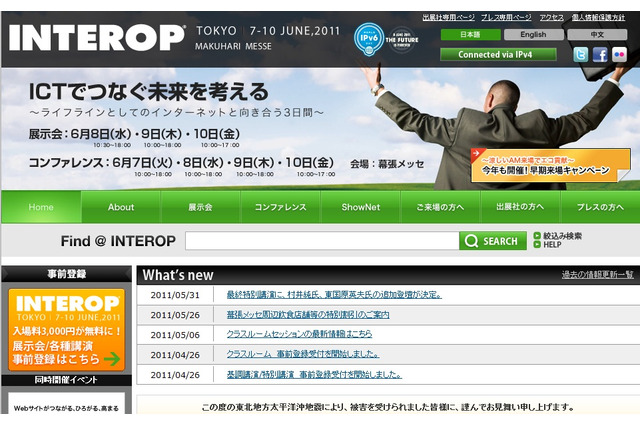Open 個人情報保護方針 top link
Image resolution: width=640 pixels, height=426 pixels.
tap(598, 17)
